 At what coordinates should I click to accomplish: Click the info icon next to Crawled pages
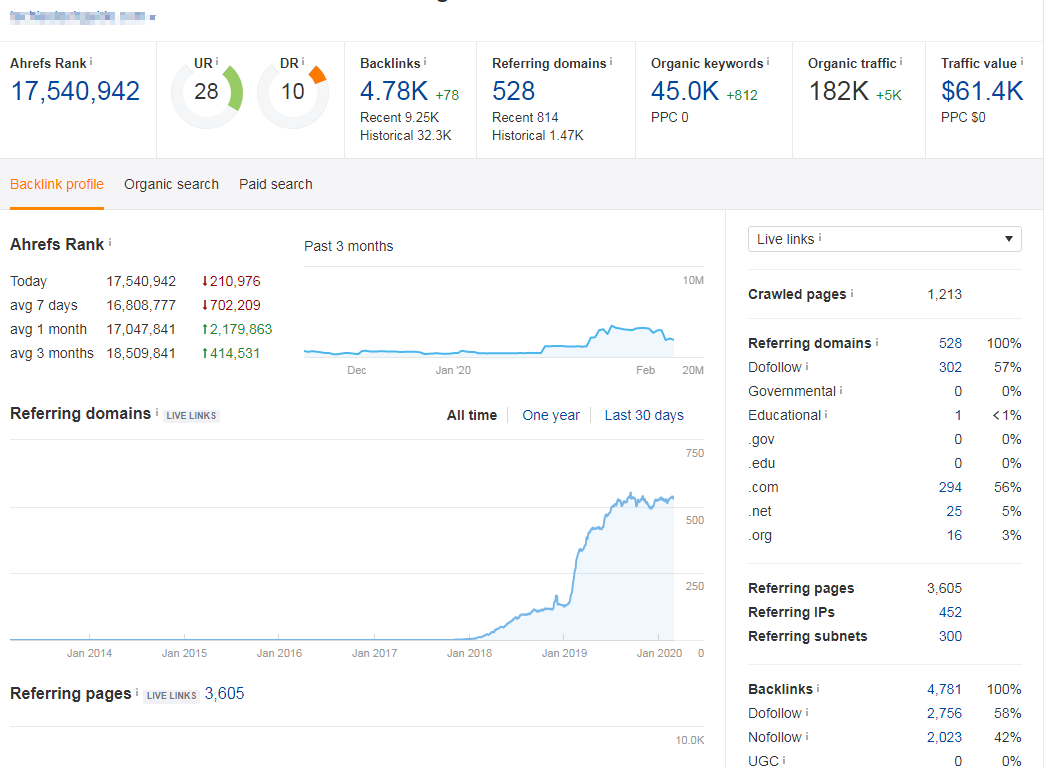[852, 293]
